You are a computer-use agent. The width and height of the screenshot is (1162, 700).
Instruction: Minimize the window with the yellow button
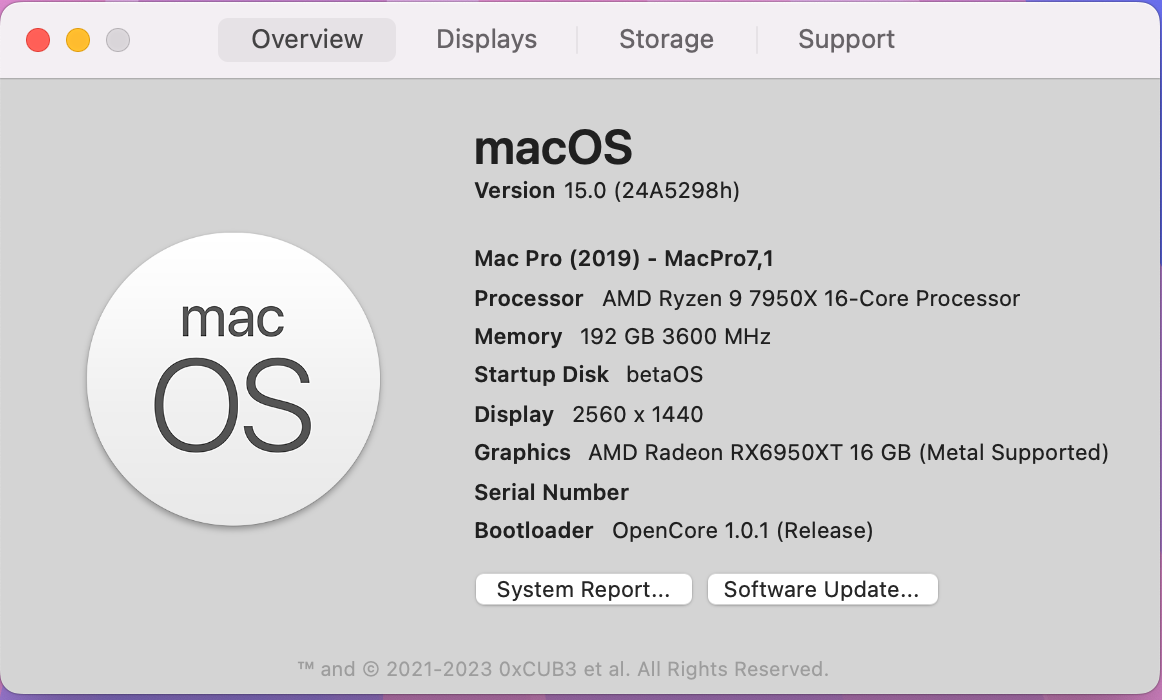pos(78,40)
